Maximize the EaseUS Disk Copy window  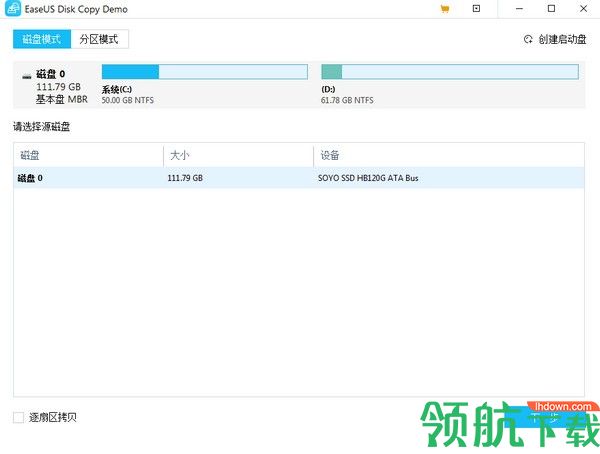[x=551, y=8]
